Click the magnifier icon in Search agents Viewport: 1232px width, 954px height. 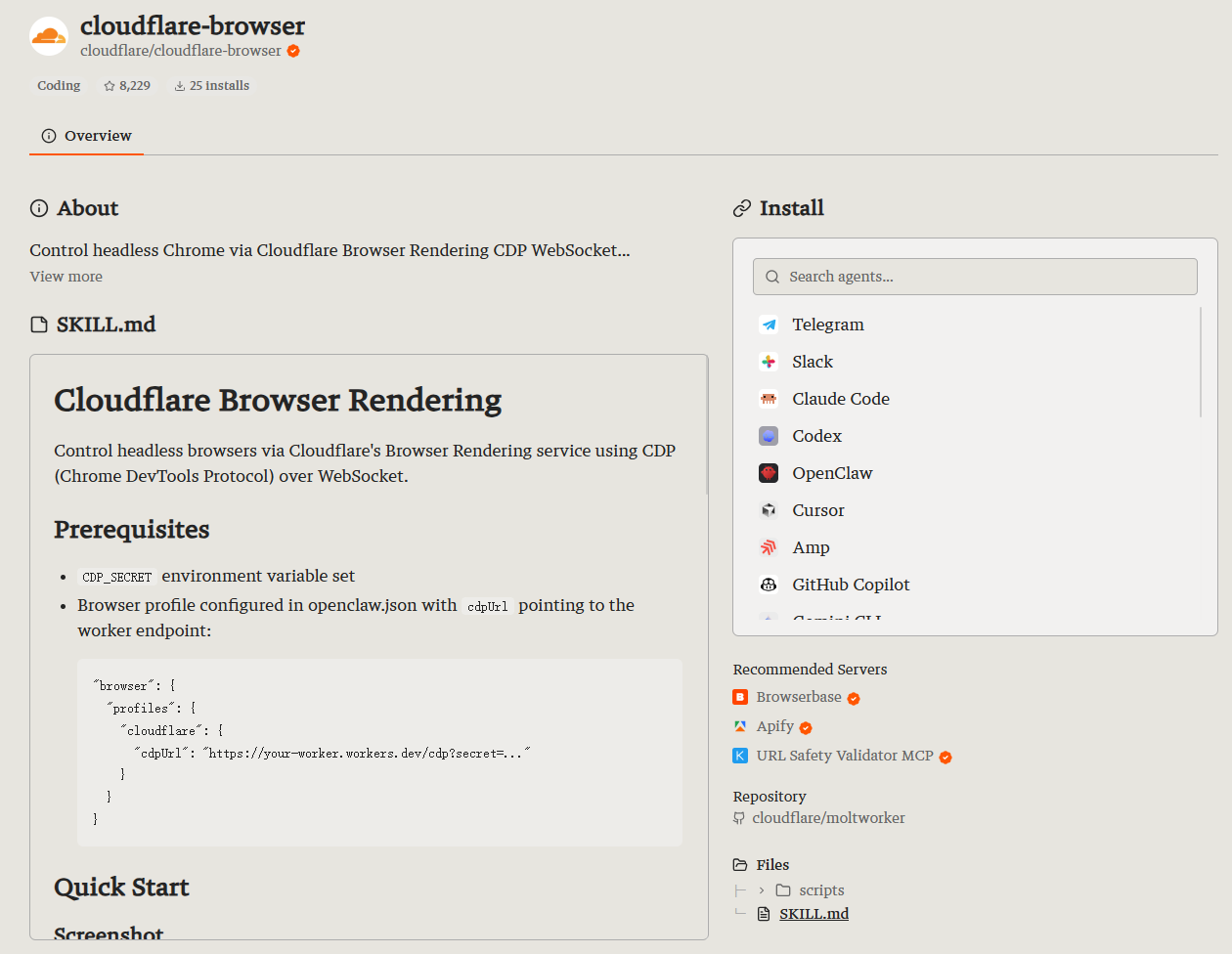tap(772, 277)
